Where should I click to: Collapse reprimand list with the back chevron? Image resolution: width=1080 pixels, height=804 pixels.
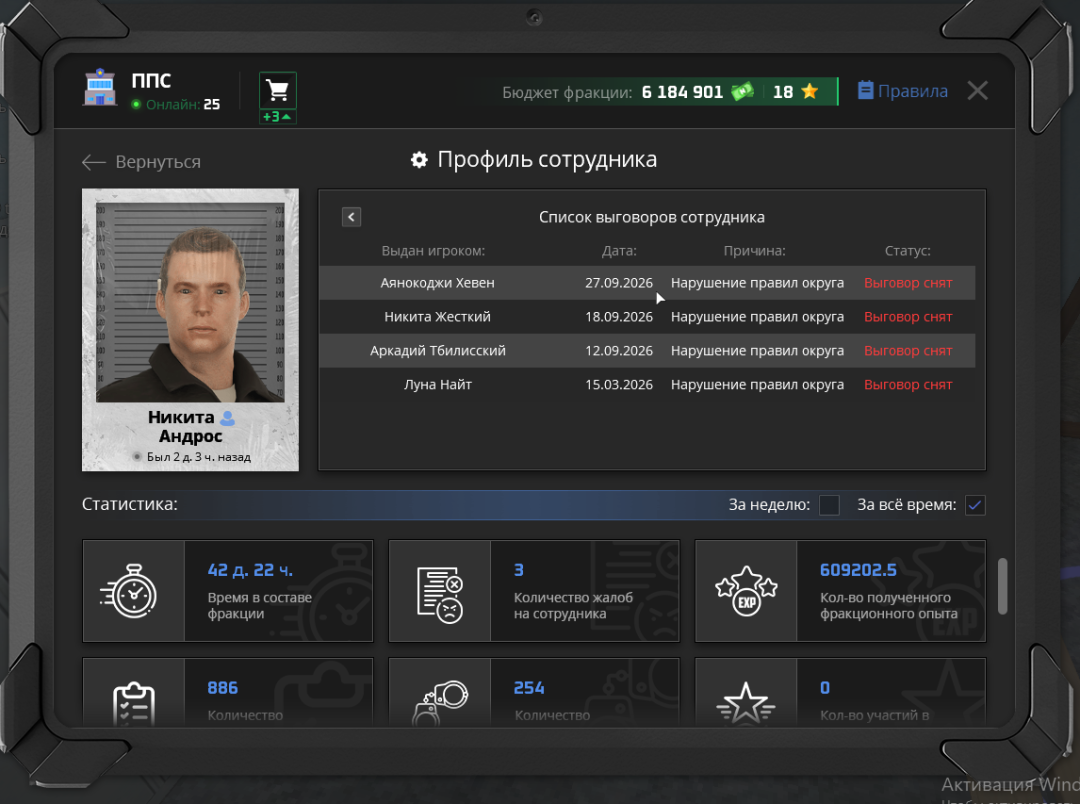point(351,217)
